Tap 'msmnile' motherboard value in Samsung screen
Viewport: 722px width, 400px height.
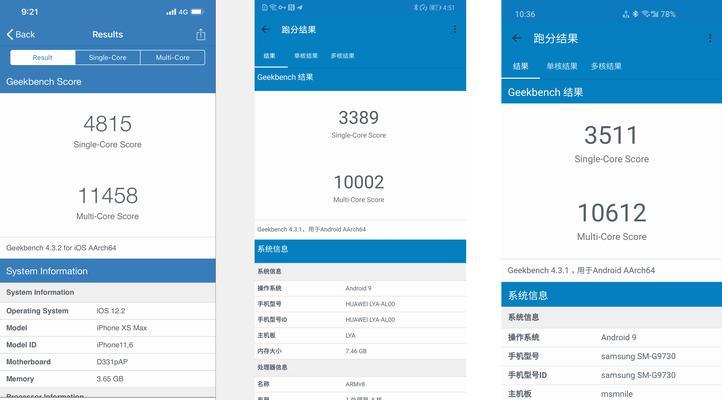point(617,394)
